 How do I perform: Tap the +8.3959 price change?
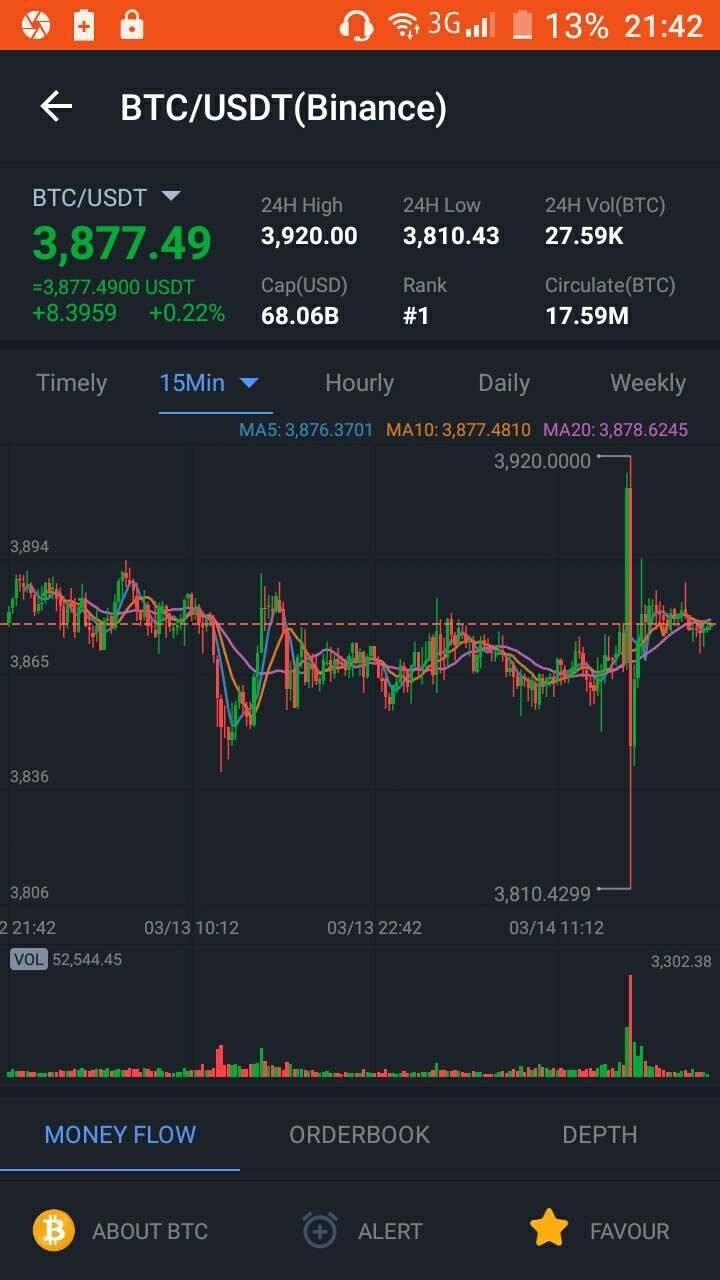coord(74,313)
